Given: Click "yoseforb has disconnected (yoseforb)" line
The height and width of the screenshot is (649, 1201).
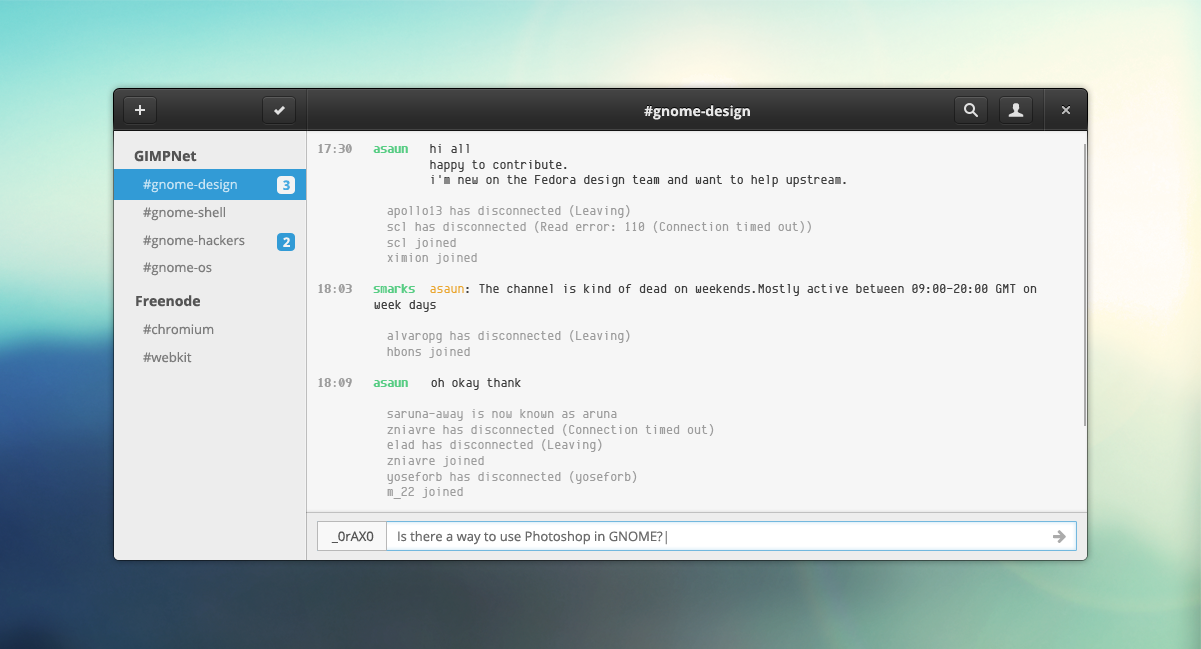Looking at the screenshot, I should 512,477.
